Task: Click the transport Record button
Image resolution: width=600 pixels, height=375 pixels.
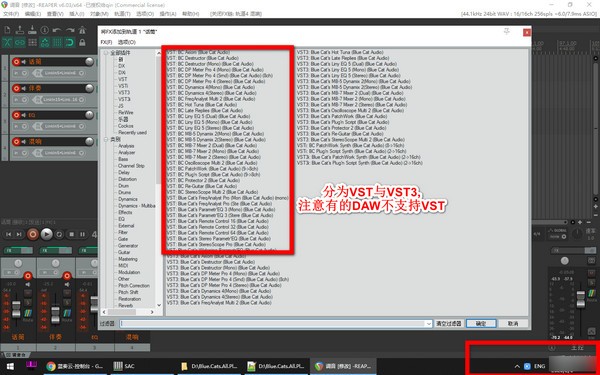Action: point(33,234)
